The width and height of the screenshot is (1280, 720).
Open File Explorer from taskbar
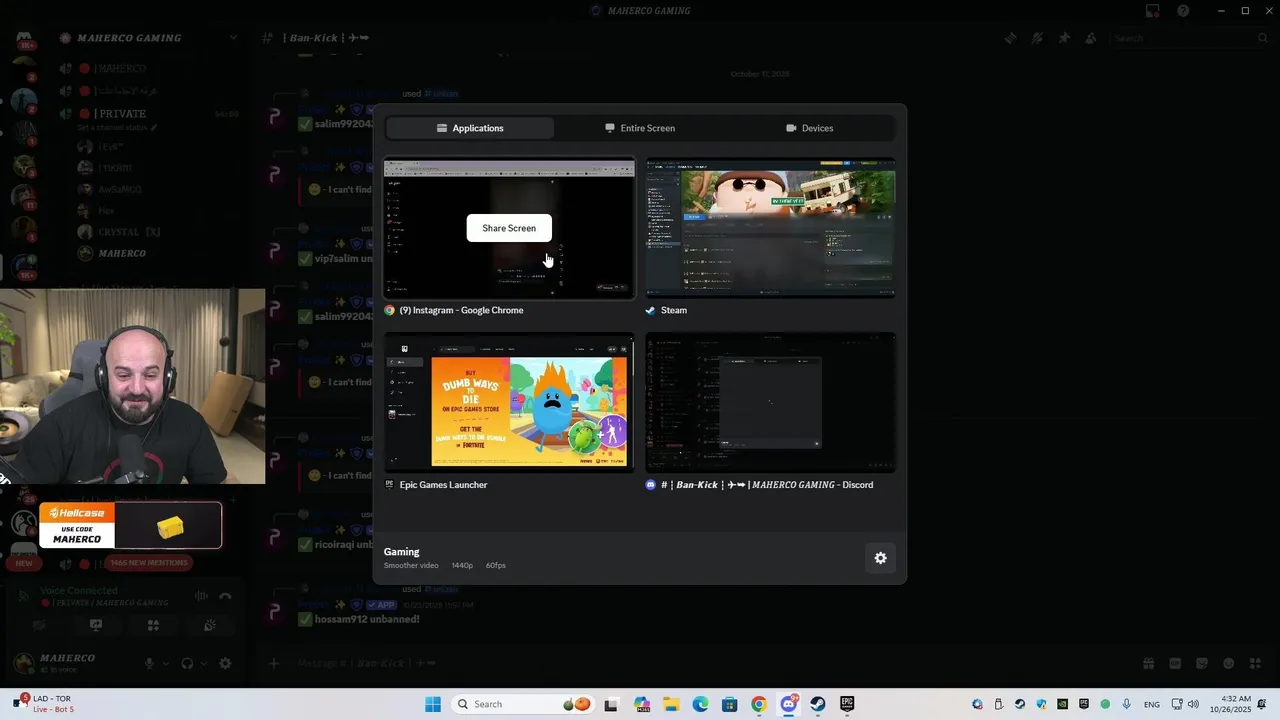pos(671,704)
